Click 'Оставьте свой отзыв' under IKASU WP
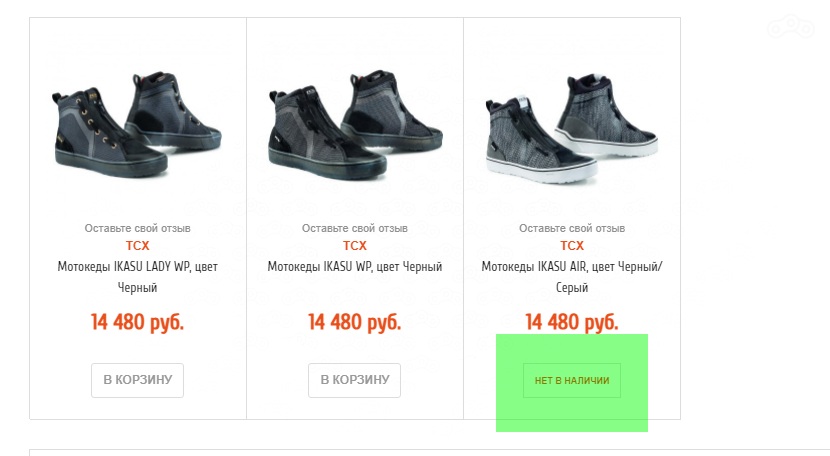The image size is (830, 456). tap(354, 228)
